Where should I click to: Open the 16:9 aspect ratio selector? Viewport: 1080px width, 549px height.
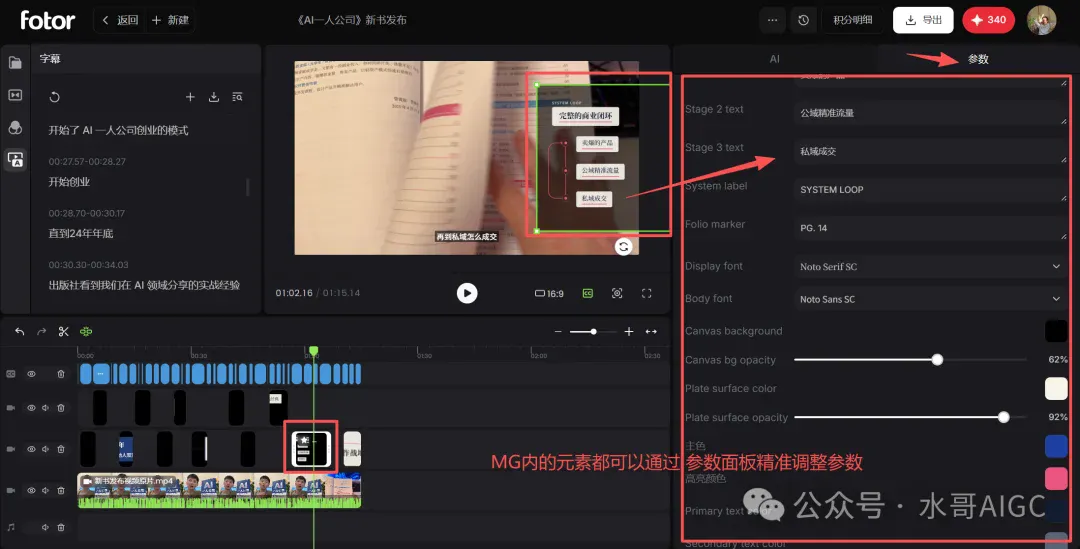tap(549, 293)
